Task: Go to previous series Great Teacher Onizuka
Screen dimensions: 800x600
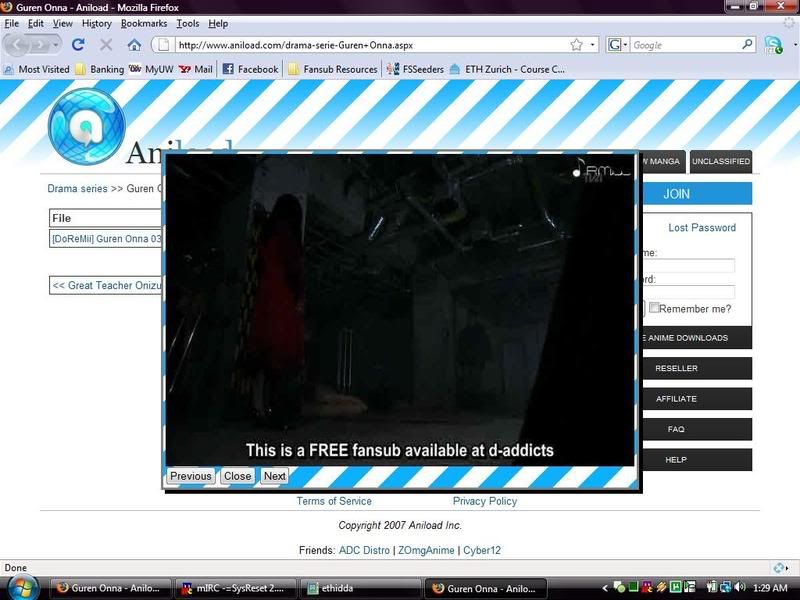Action: click(106, 285)
